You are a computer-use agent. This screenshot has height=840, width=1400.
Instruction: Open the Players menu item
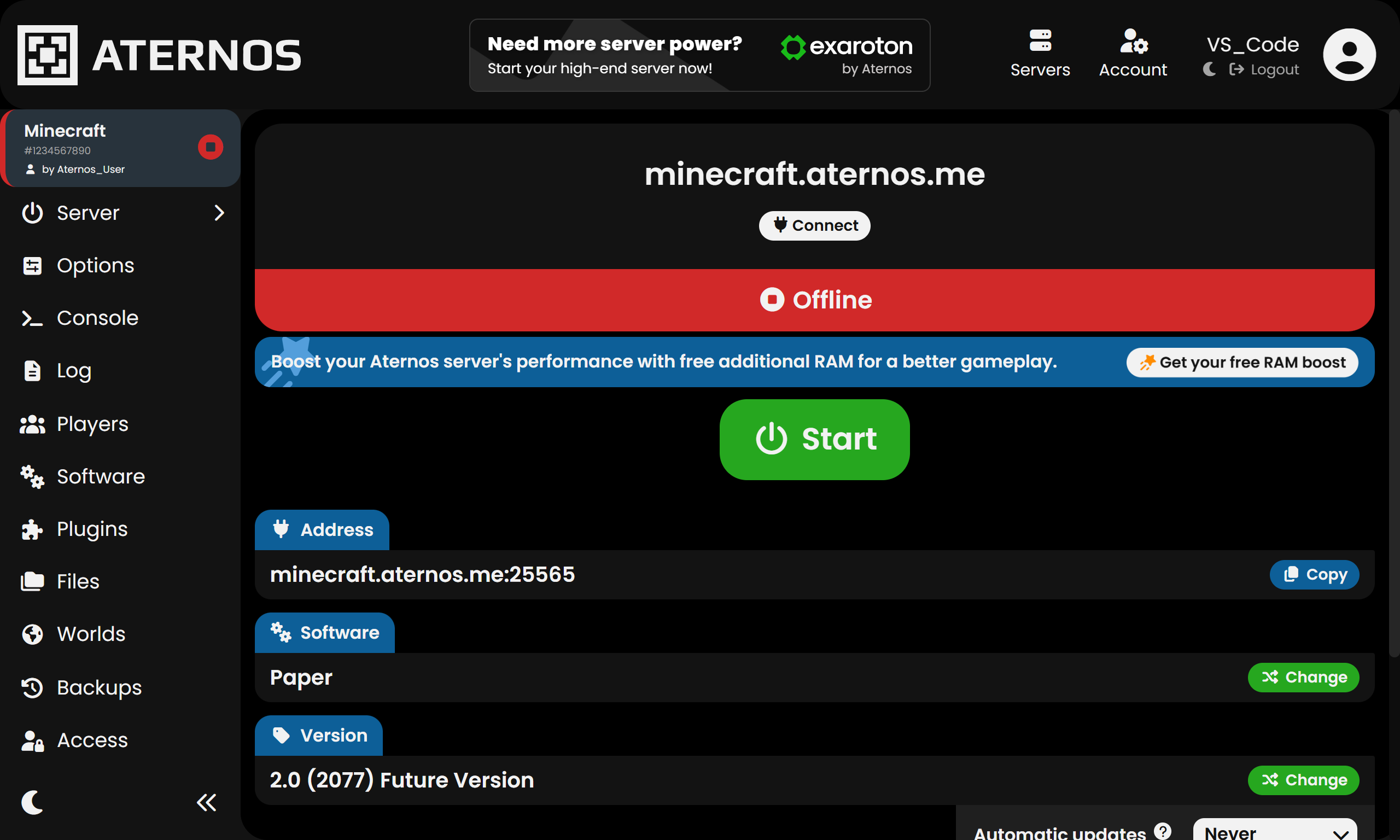tap(120, 424)
